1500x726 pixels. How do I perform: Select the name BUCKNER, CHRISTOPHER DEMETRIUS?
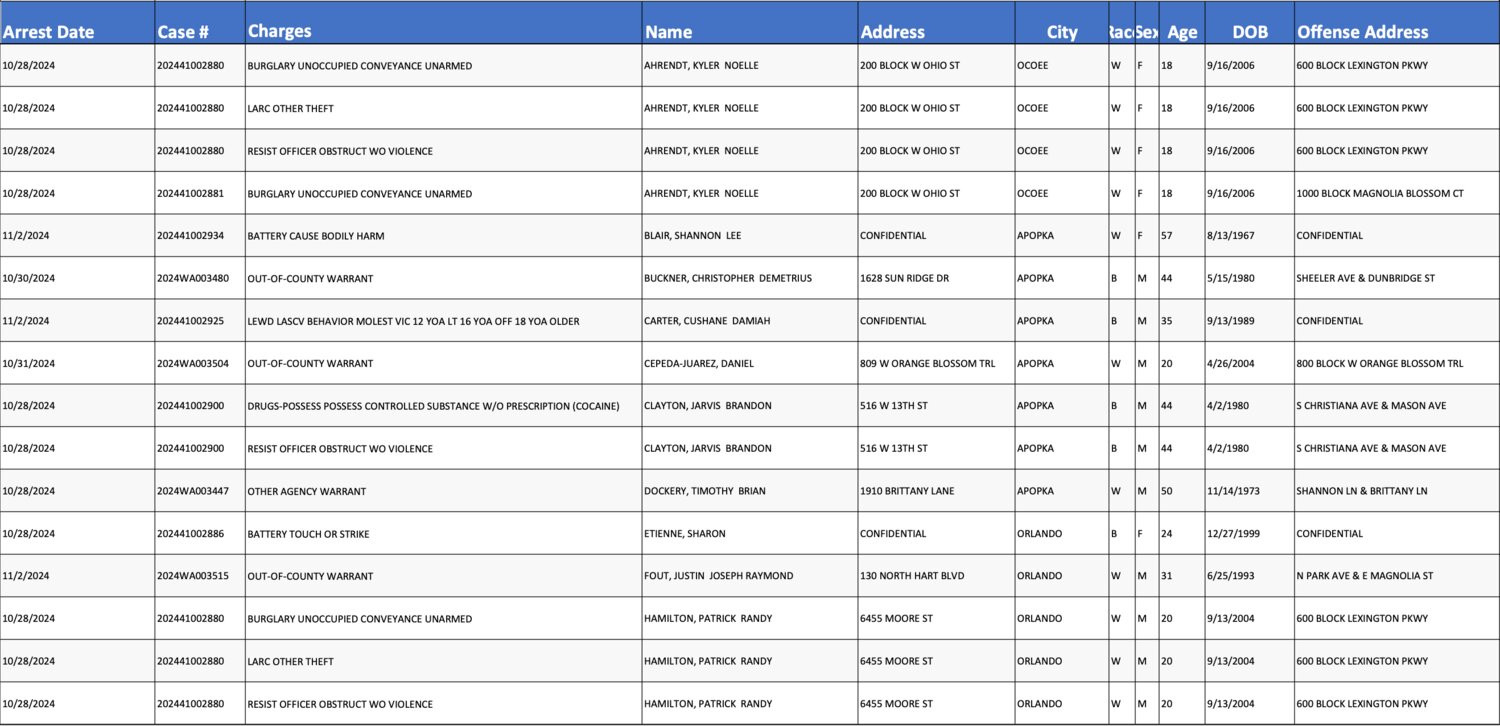[x=750, y=278]
